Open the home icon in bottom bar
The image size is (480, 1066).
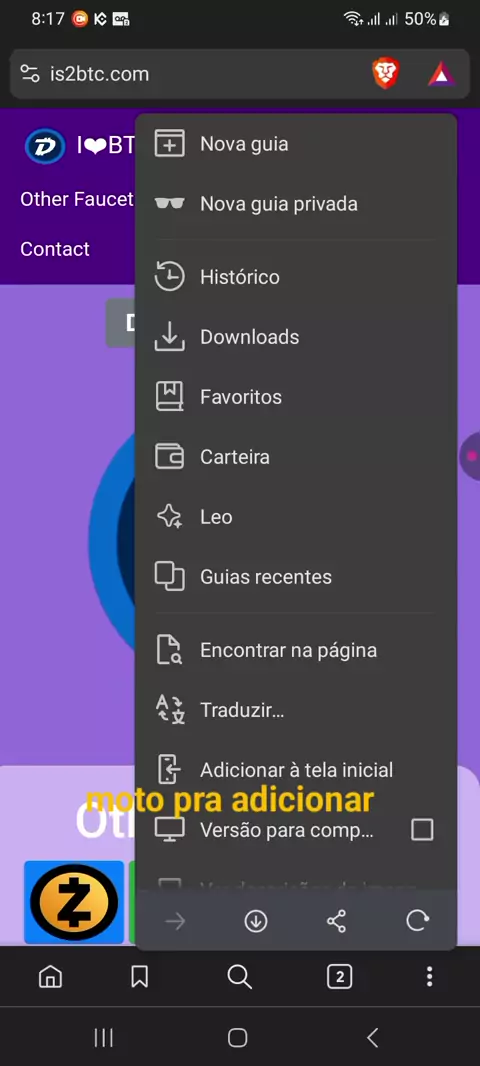tap(50, 977)
